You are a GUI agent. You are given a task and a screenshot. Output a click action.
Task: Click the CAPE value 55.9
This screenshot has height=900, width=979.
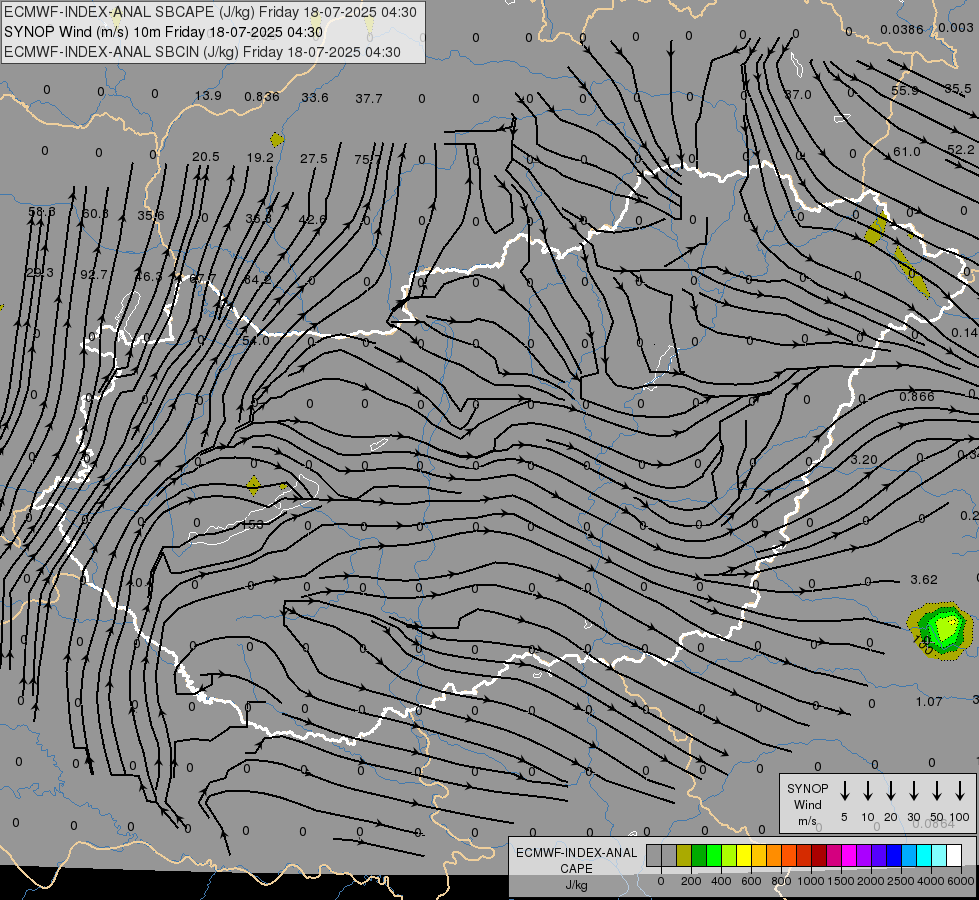click(905, 91)
